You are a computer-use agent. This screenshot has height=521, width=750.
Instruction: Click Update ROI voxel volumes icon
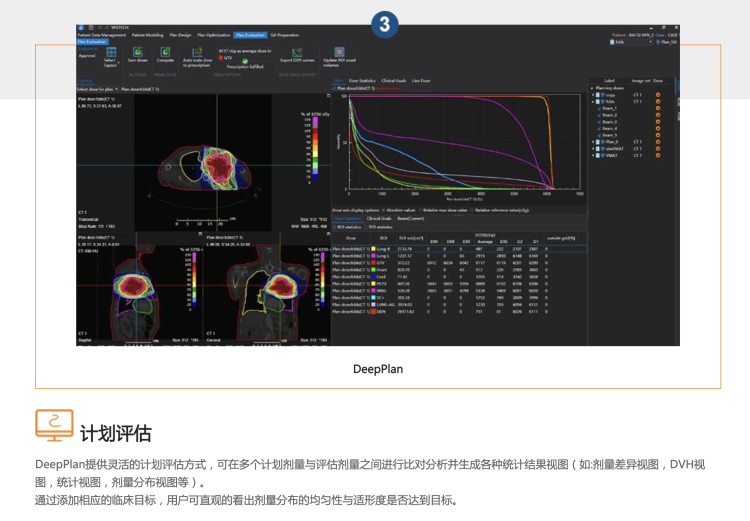tap(339, 52)
